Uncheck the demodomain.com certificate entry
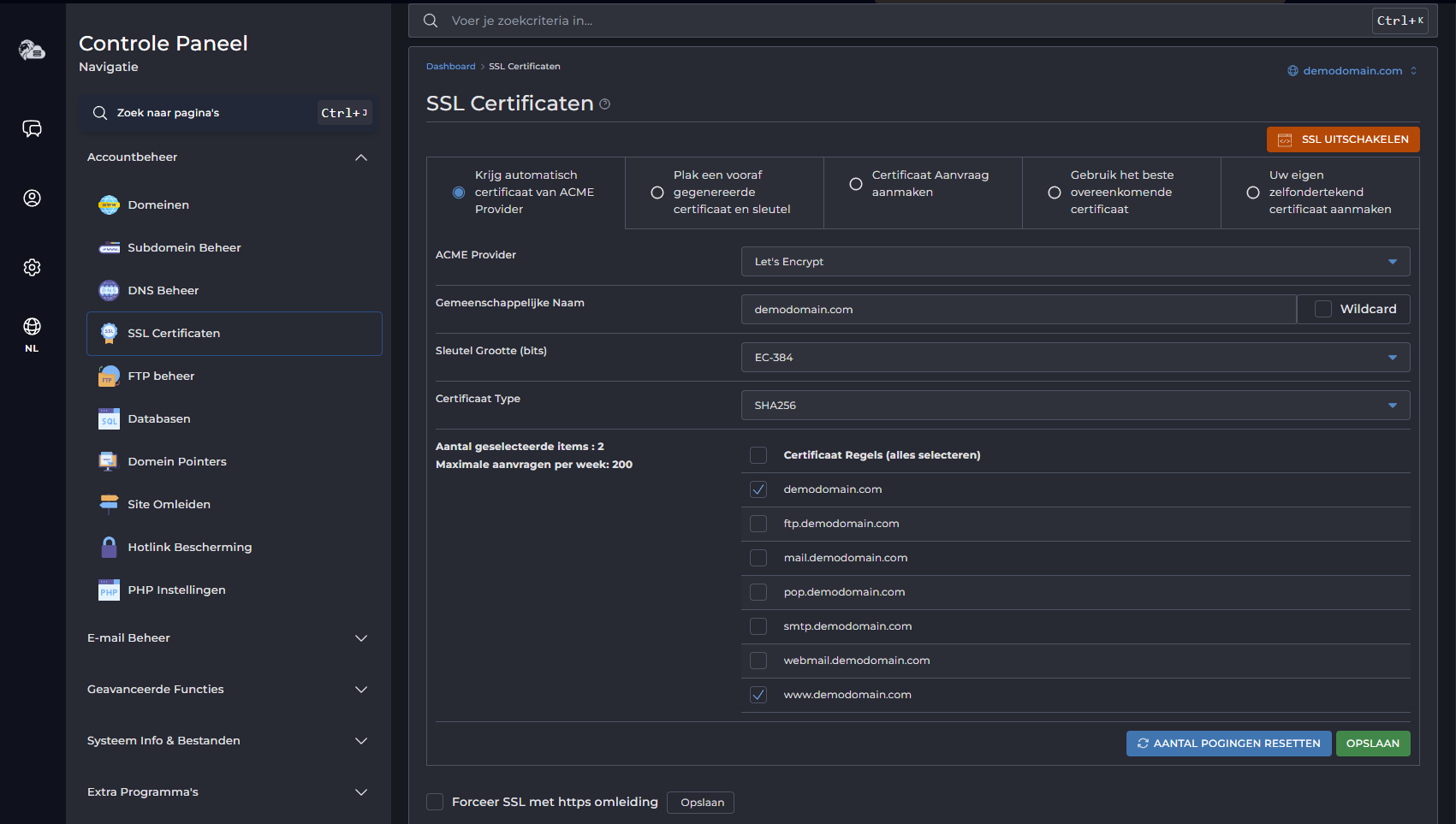The height and width of the screenshot is (824, 1456). (758, 489)
